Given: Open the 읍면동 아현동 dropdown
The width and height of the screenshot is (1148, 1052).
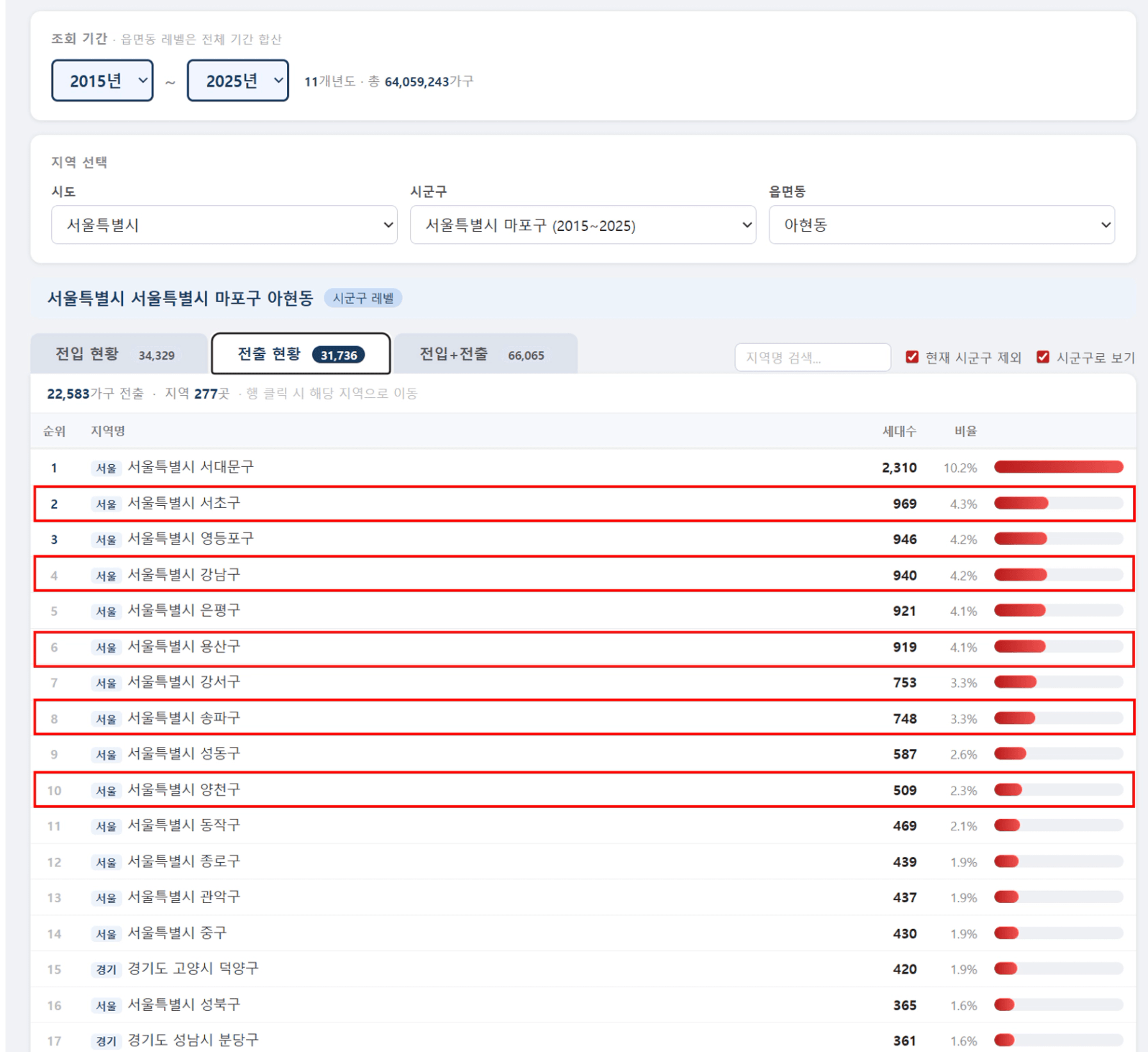Looking at the screenshot, I should point(941,225).
